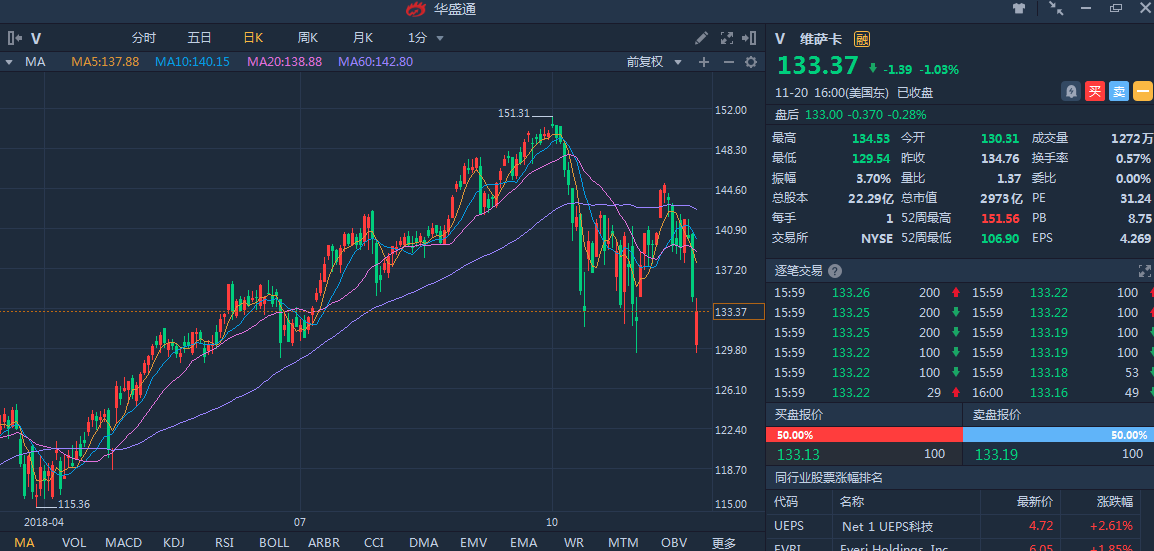This screenshot has height=551, width=1154.
Task: Click the fullscreen chart icon
Action: (727, 38)
